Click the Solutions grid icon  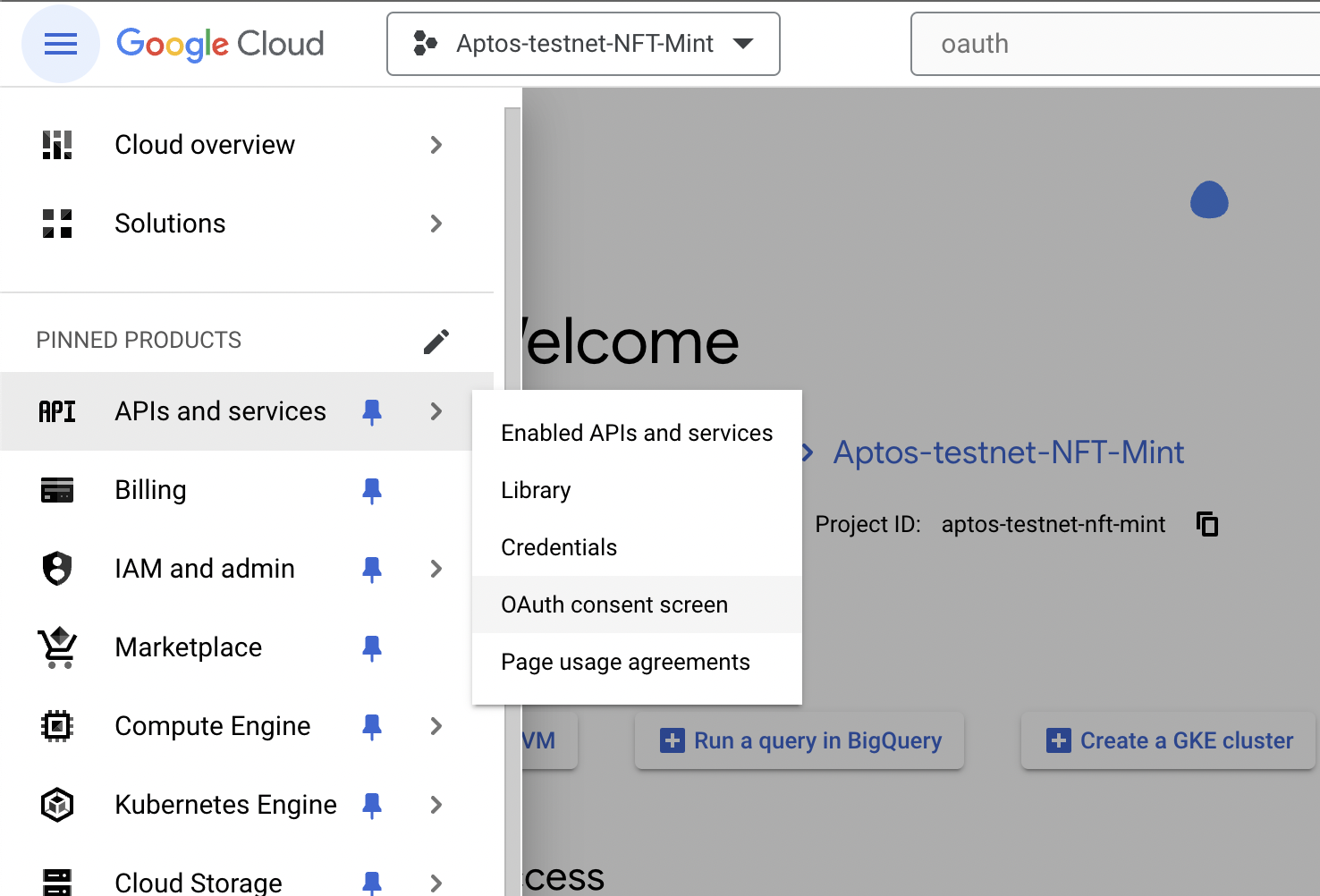[x=57, y=224]
